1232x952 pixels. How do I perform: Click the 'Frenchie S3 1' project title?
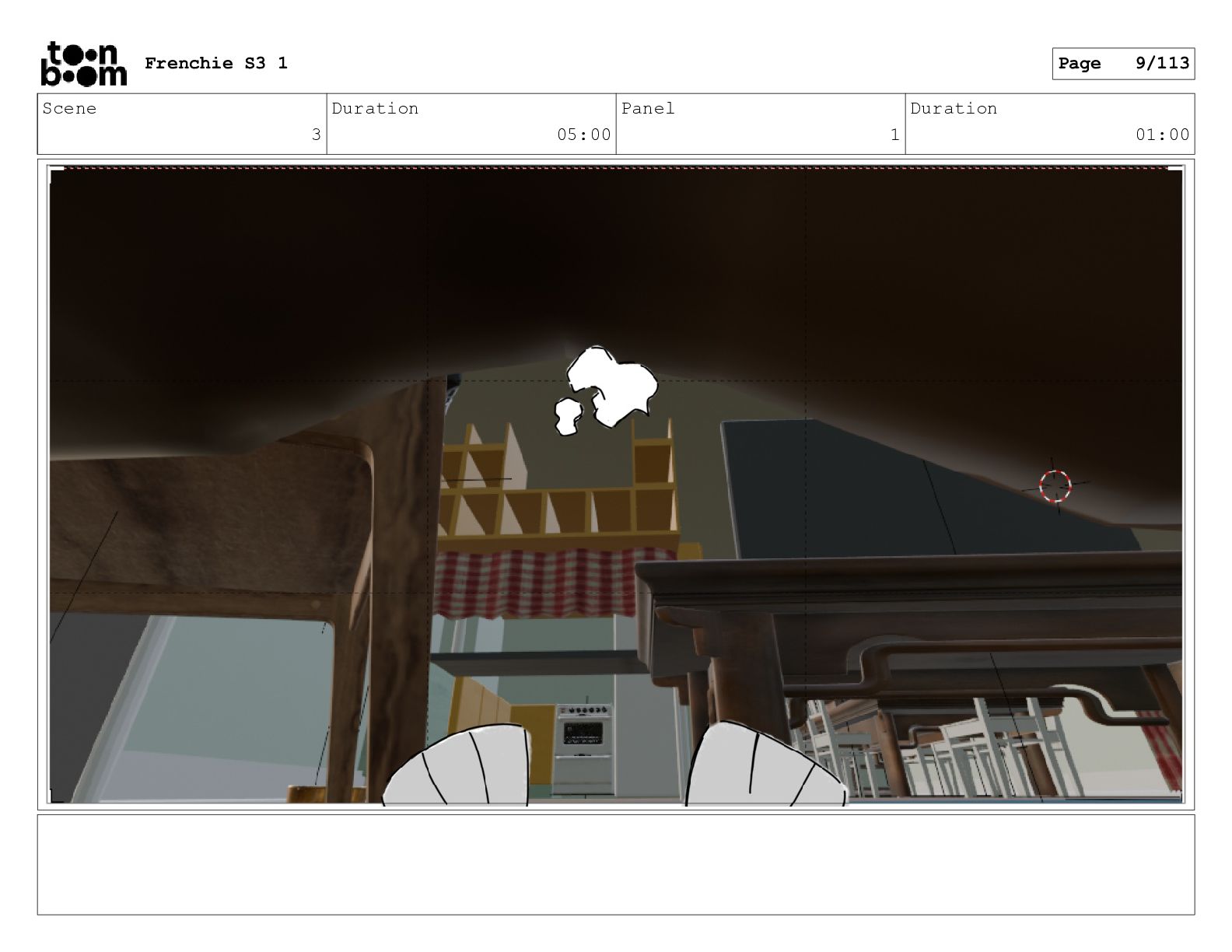pos(216,63)
